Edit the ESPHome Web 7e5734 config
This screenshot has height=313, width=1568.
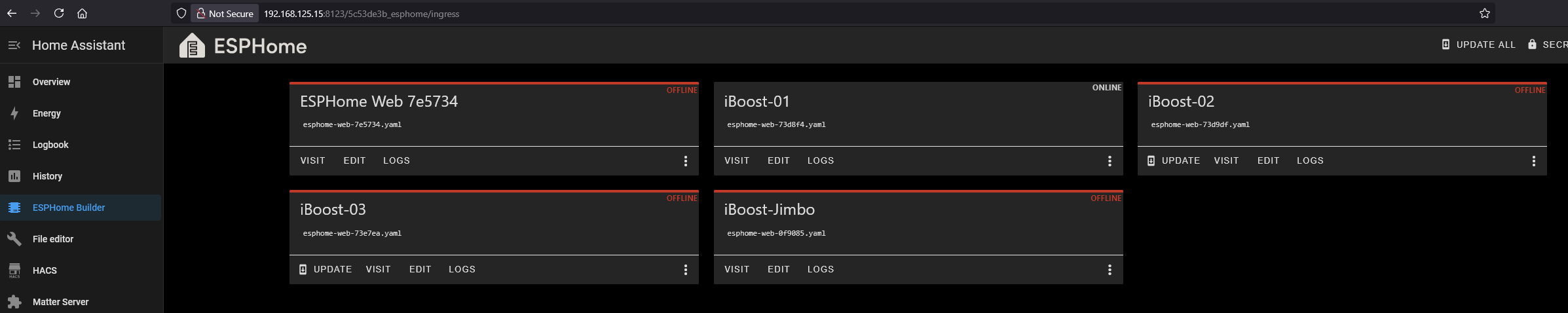354,160
